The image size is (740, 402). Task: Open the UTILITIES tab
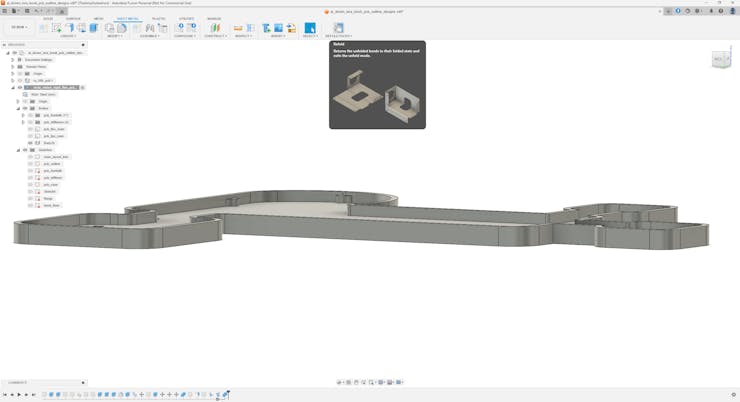point(186,18)
